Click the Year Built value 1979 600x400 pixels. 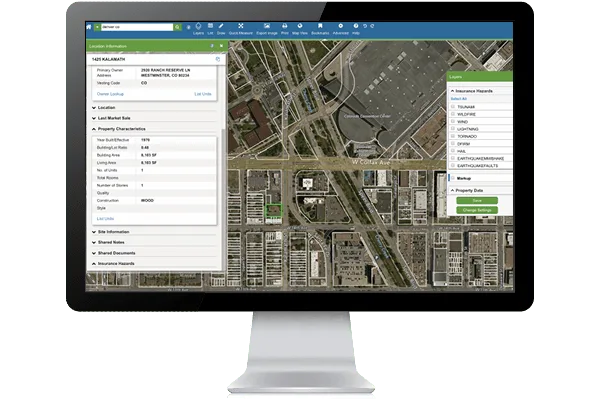(145, 140)
